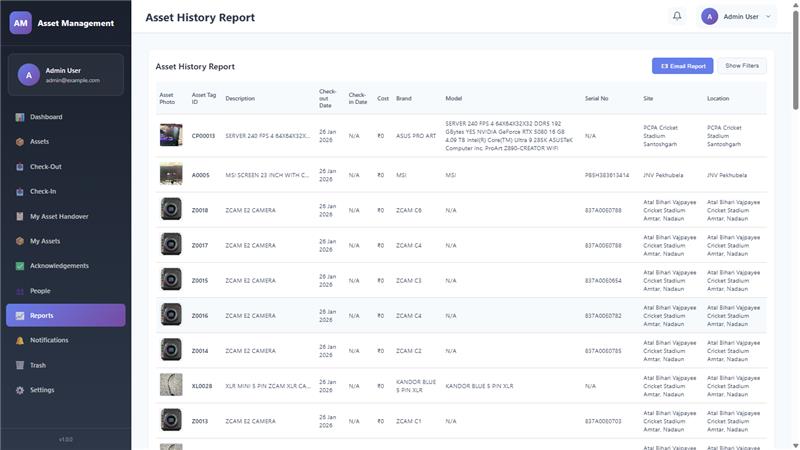This screenshot has width=800, height=450.
Task: Click the People icon in sidebar
Action: click(20, 291)
